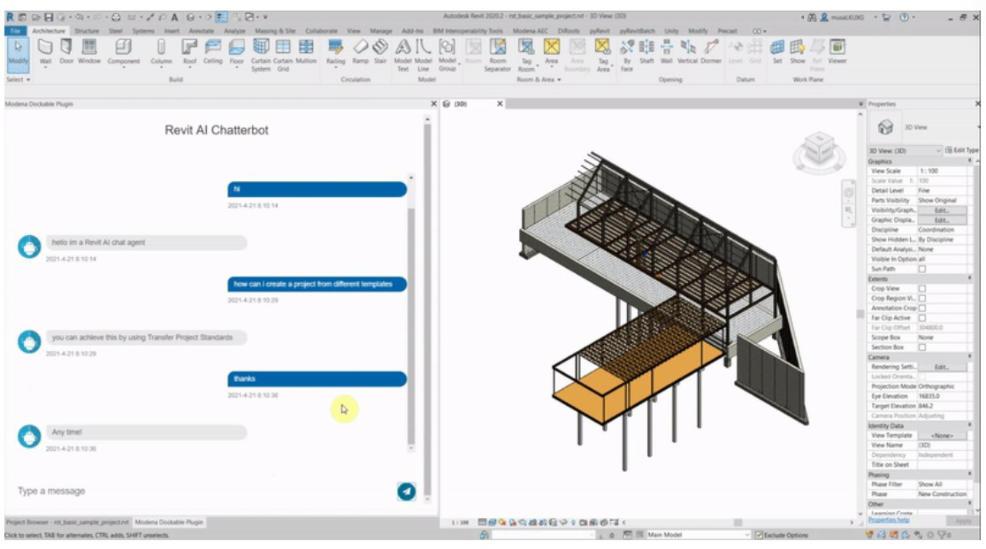Viewport: 986px width, 549px height.
Task: Click Edit for Visibility/Graphics overrides
Action: coord(941,210)
